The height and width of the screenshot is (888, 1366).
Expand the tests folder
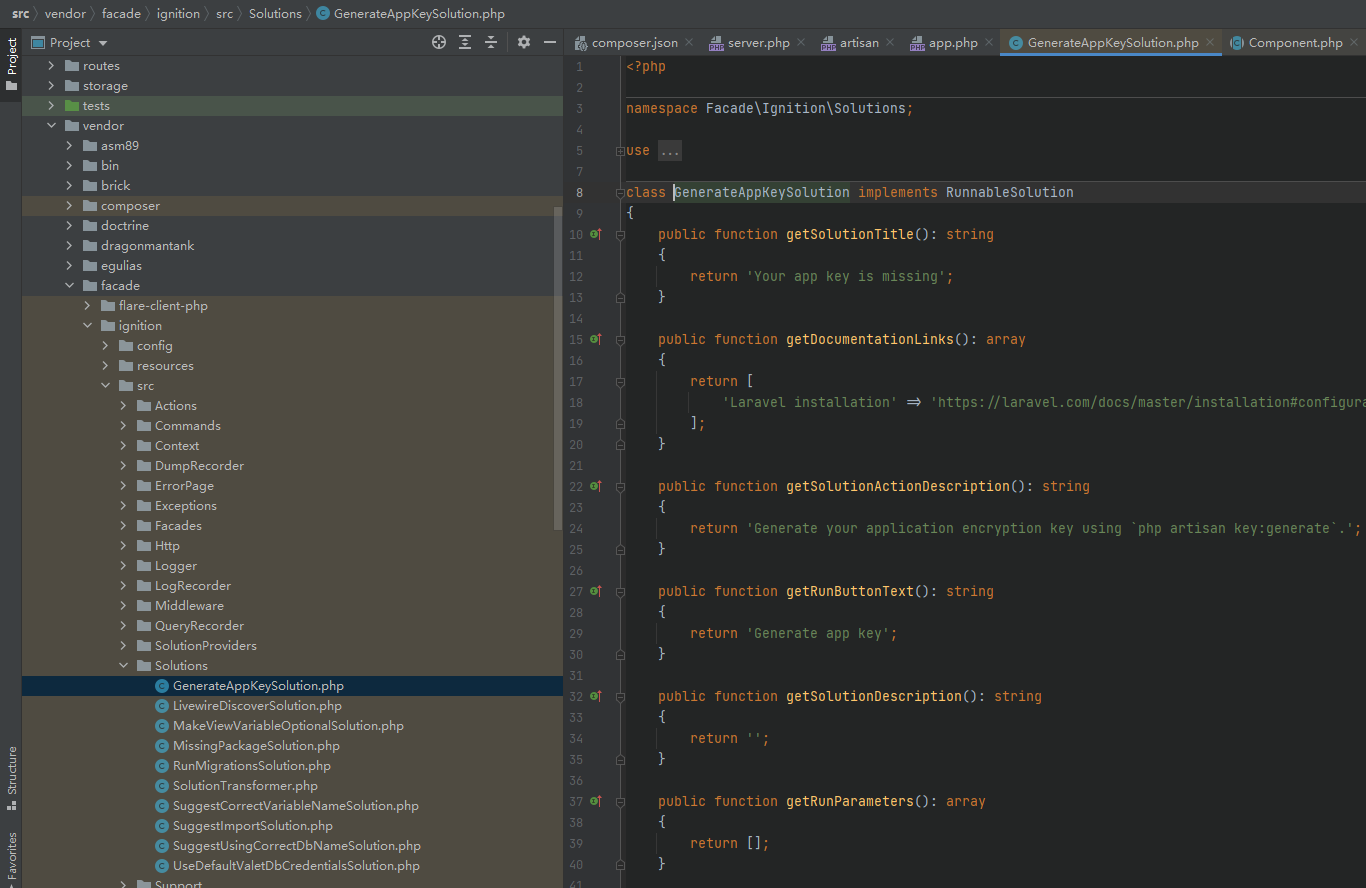coord(51,106)
